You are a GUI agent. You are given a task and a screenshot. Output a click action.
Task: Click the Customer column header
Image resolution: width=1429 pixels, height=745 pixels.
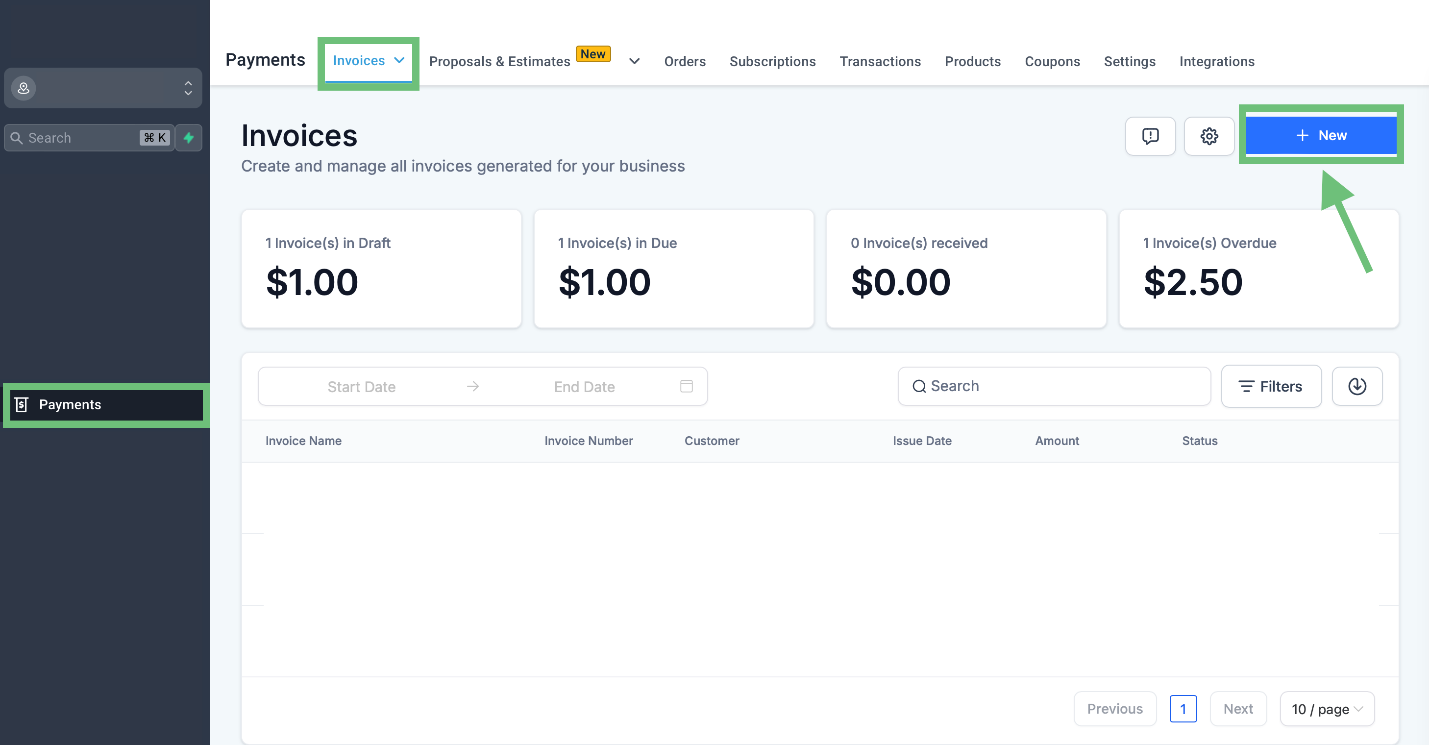click(x=712, y=441)
